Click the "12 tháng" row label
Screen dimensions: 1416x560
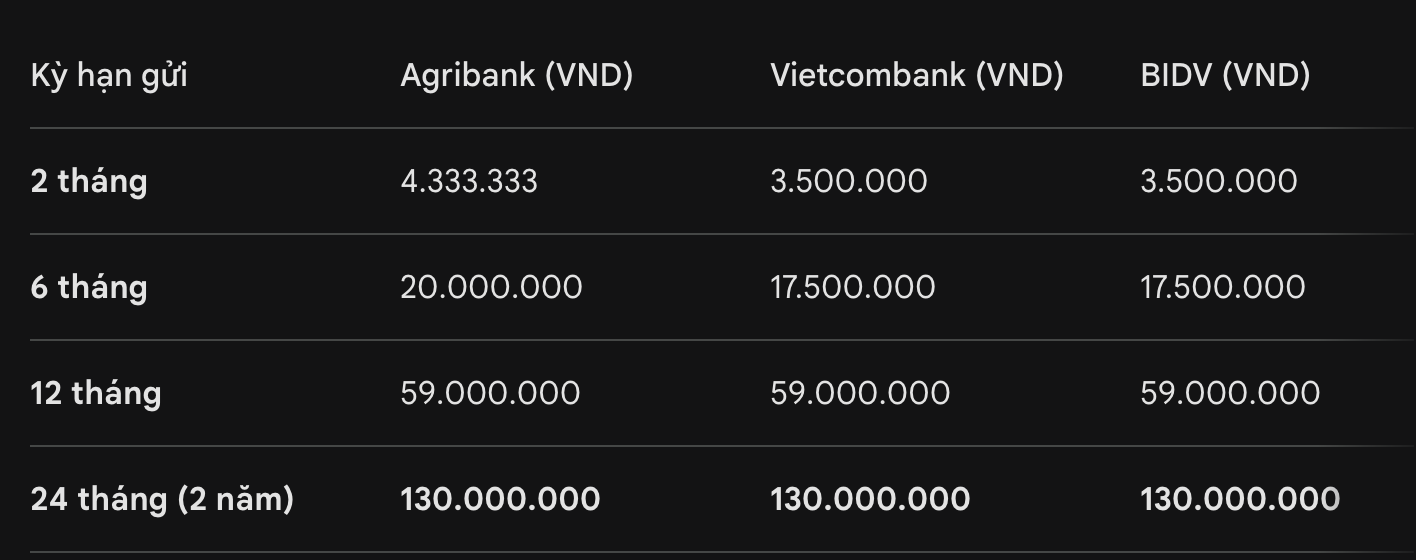point(96,393)
